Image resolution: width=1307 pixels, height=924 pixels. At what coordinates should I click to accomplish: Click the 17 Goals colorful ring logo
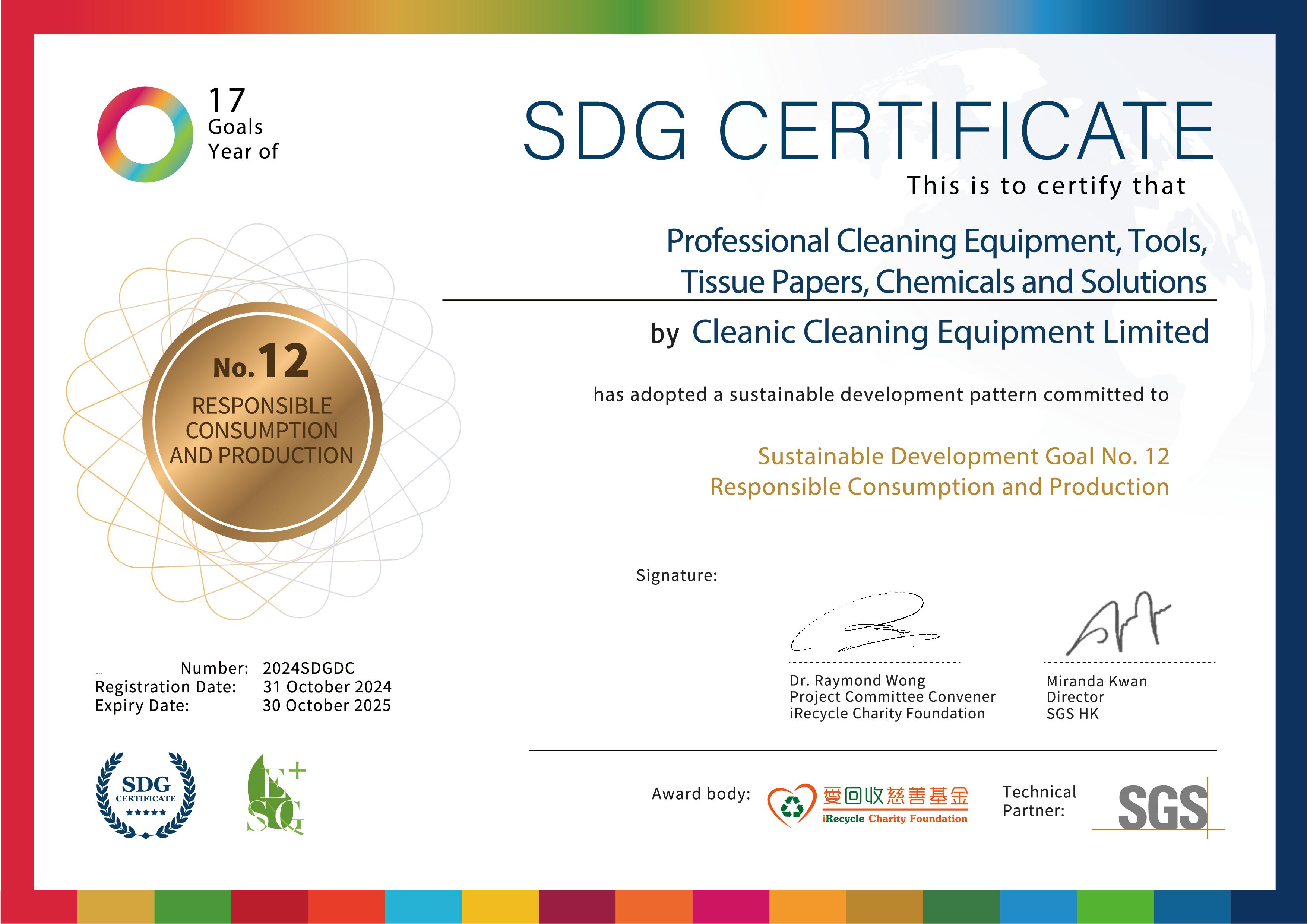coord(145,135)
